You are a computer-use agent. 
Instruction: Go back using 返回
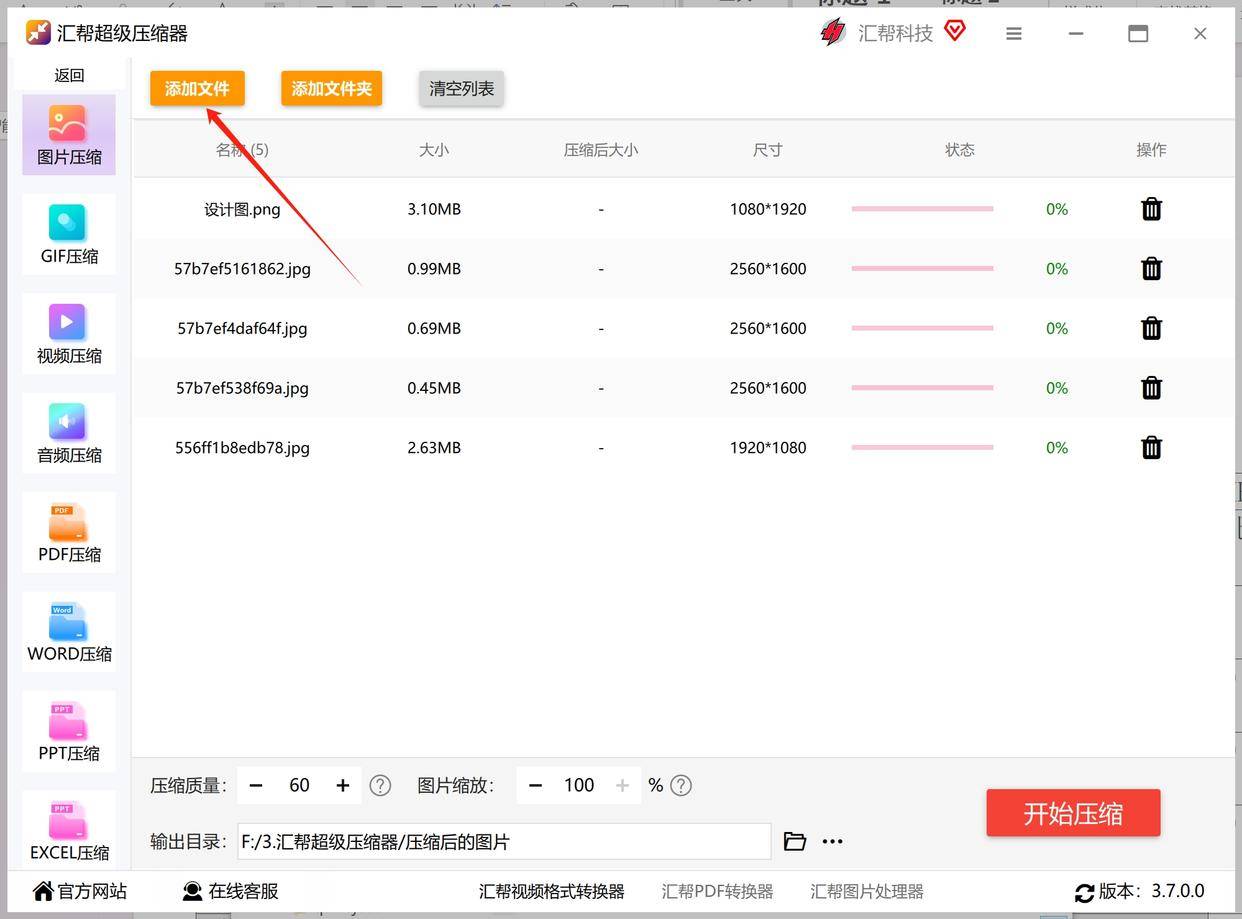(69, 75)
